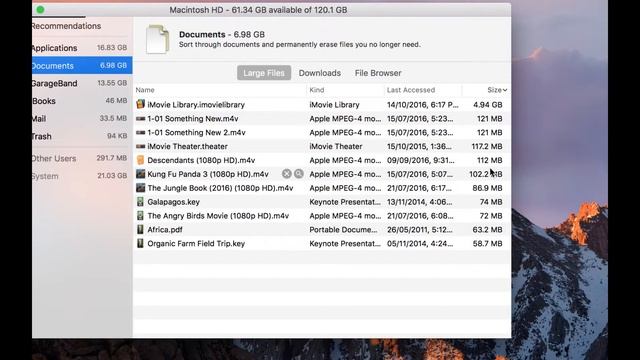The width and height of the screenshot is (640, 360).
Task: Switch to the Downloads tab
Action: click(x=320, y=73)
